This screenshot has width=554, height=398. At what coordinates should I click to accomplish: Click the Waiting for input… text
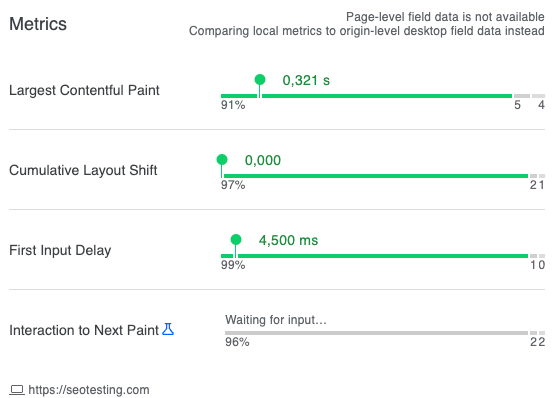(276, 320)
